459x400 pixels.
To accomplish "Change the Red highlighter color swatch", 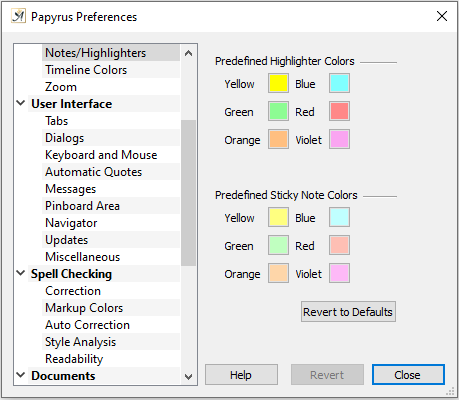I will 339,111.
